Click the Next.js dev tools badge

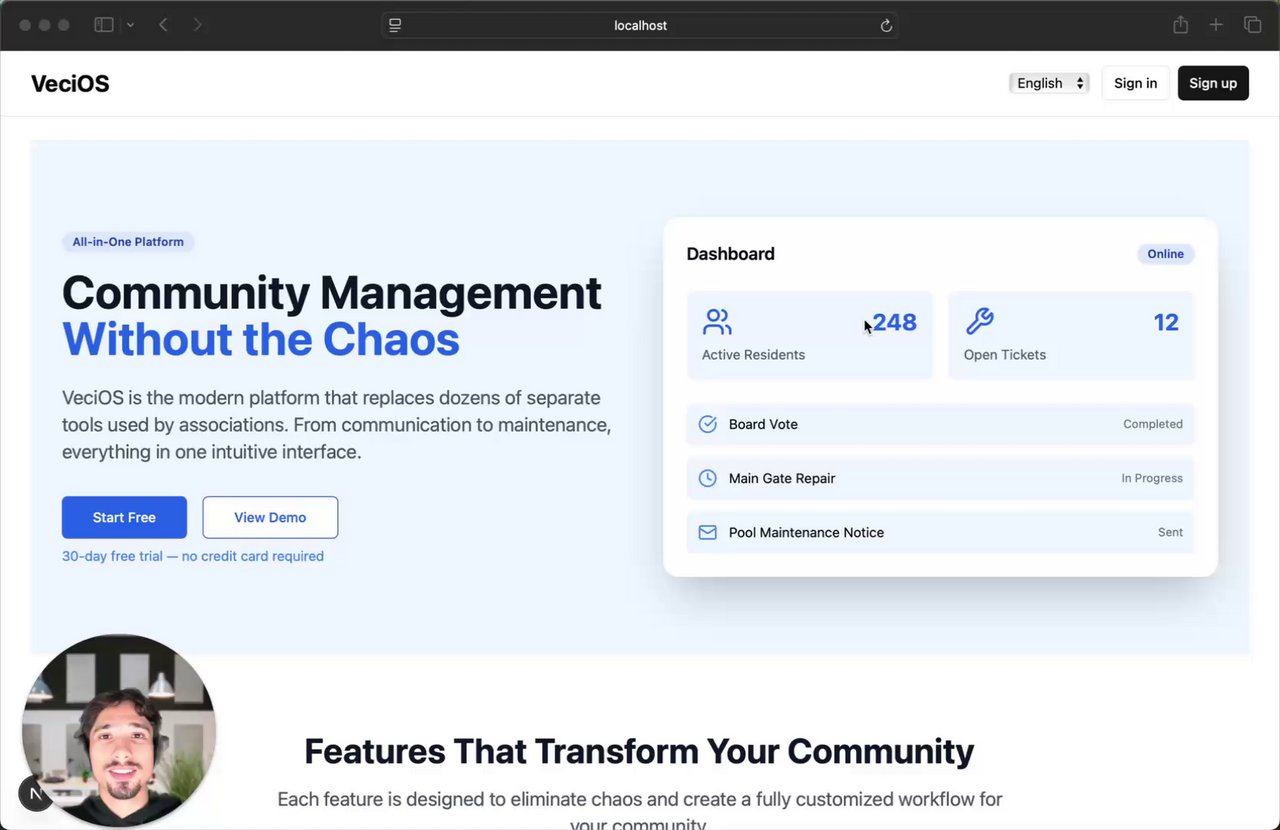coord(35,794)
